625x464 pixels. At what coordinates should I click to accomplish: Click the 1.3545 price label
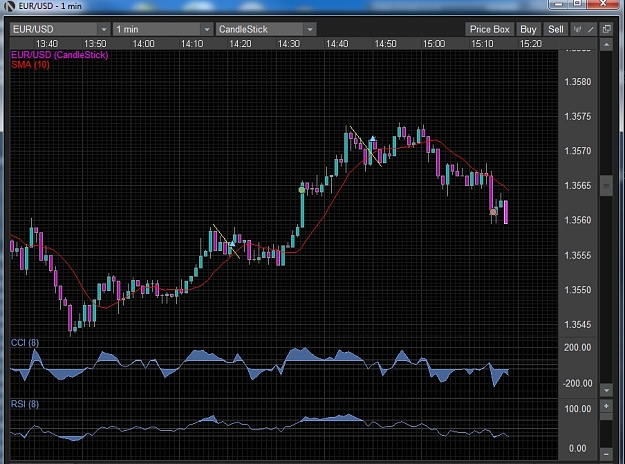(x=578, y=324)
